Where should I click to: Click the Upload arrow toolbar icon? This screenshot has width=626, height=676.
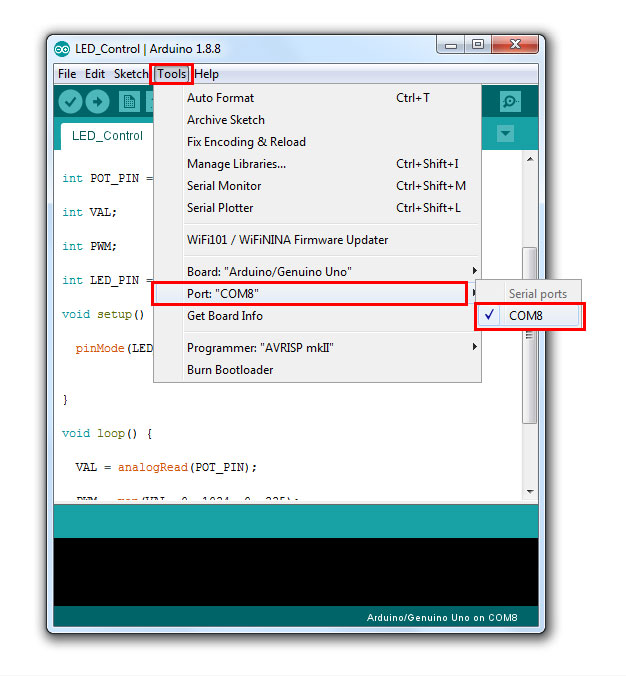(x=97, y=102)
